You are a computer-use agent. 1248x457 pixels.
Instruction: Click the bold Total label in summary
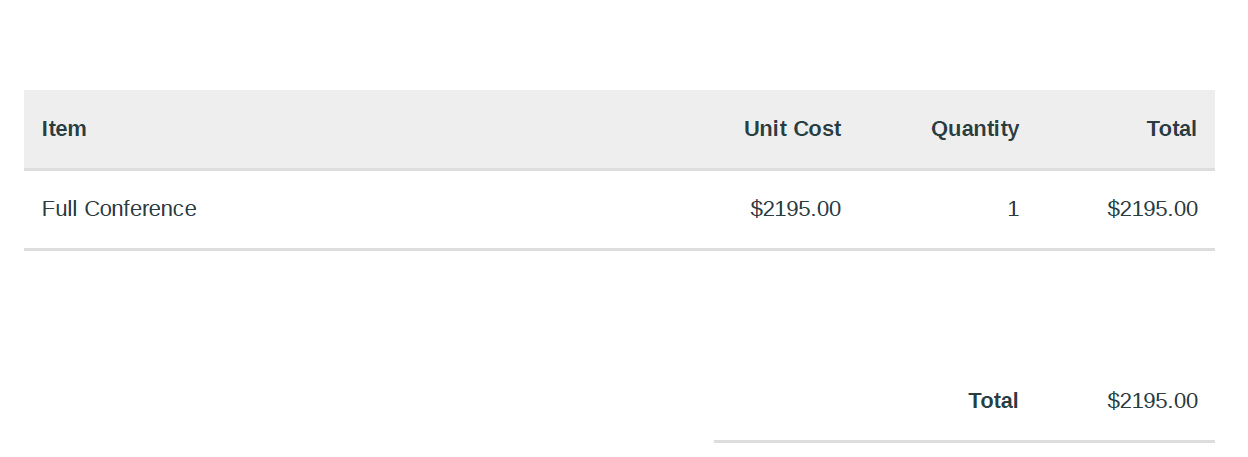coord(993,401)
